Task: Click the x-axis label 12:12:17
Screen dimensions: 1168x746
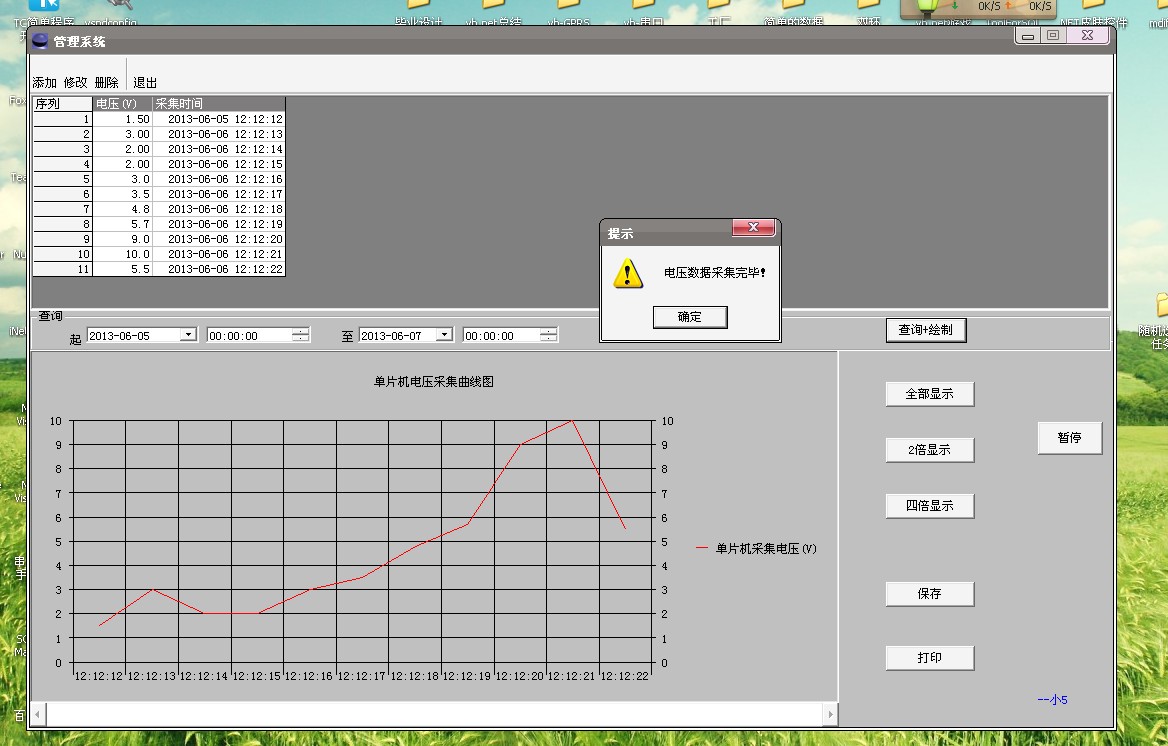Action: tap(362, 676)
